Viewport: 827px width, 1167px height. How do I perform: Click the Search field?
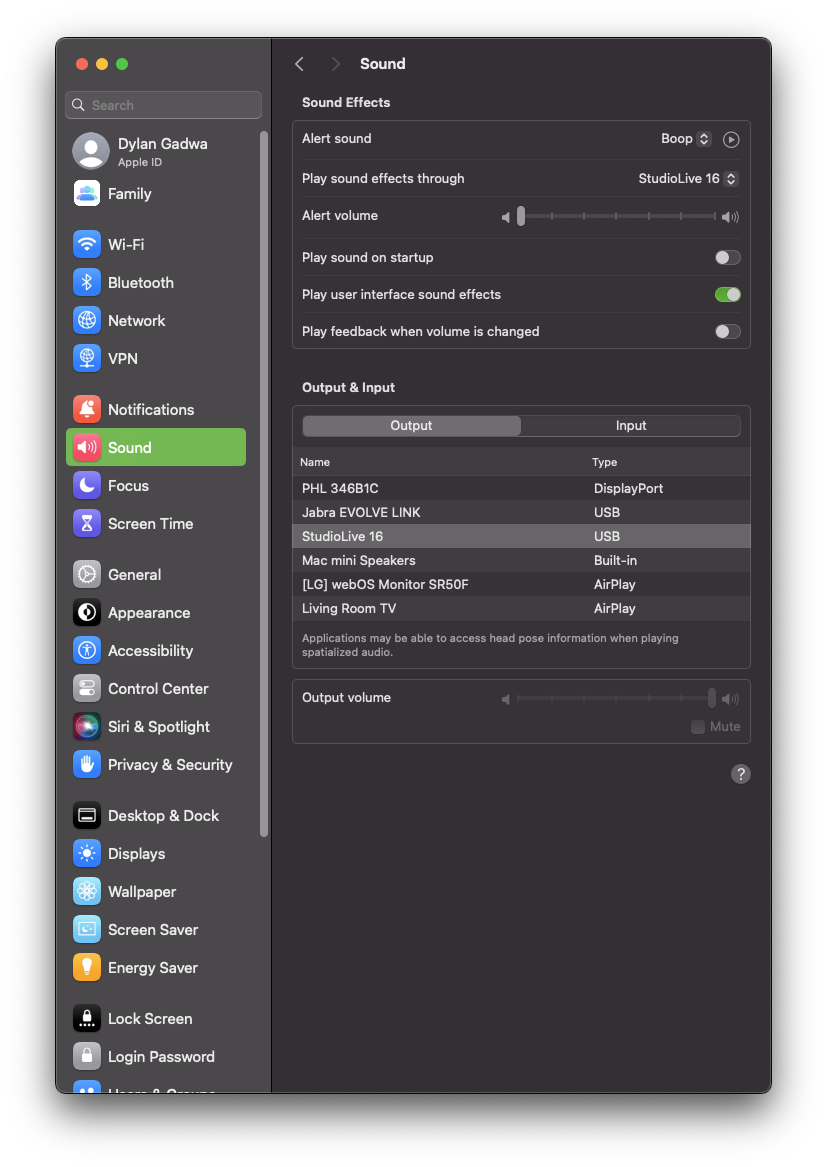[x=163, y=105]
